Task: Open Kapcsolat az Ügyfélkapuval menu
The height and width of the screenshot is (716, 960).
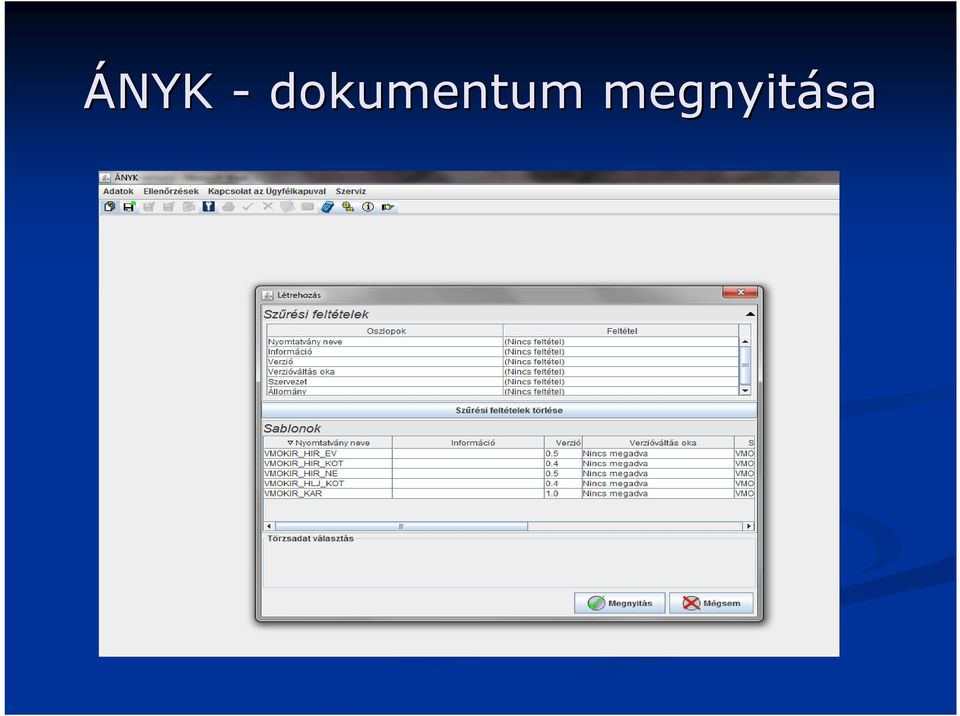Action: pyautogui.click(x=267, y=191)
